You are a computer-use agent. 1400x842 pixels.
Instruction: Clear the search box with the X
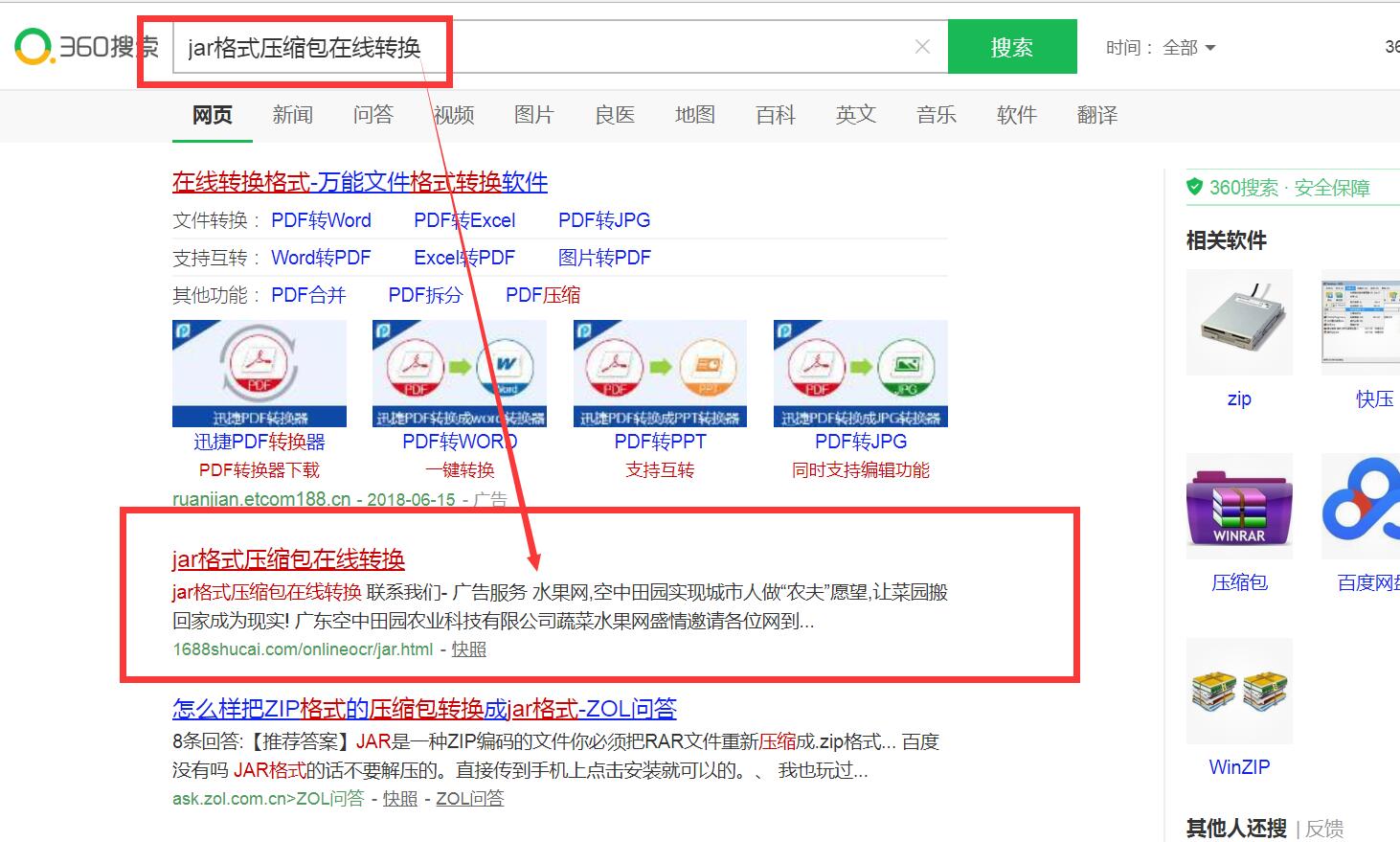coord(921,46)
